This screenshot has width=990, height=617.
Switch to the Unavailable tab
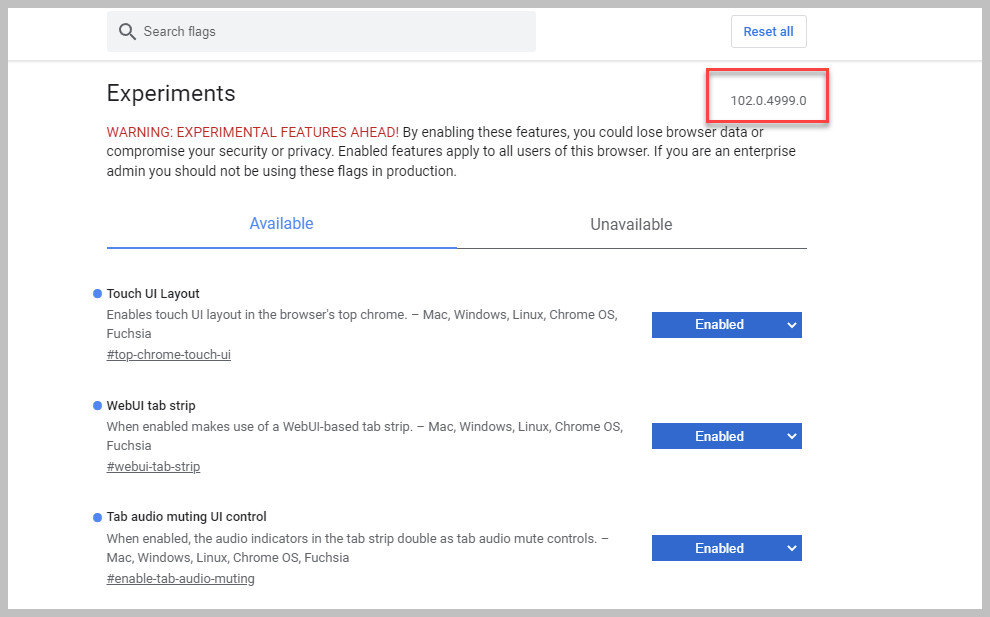tap(631, 225)
